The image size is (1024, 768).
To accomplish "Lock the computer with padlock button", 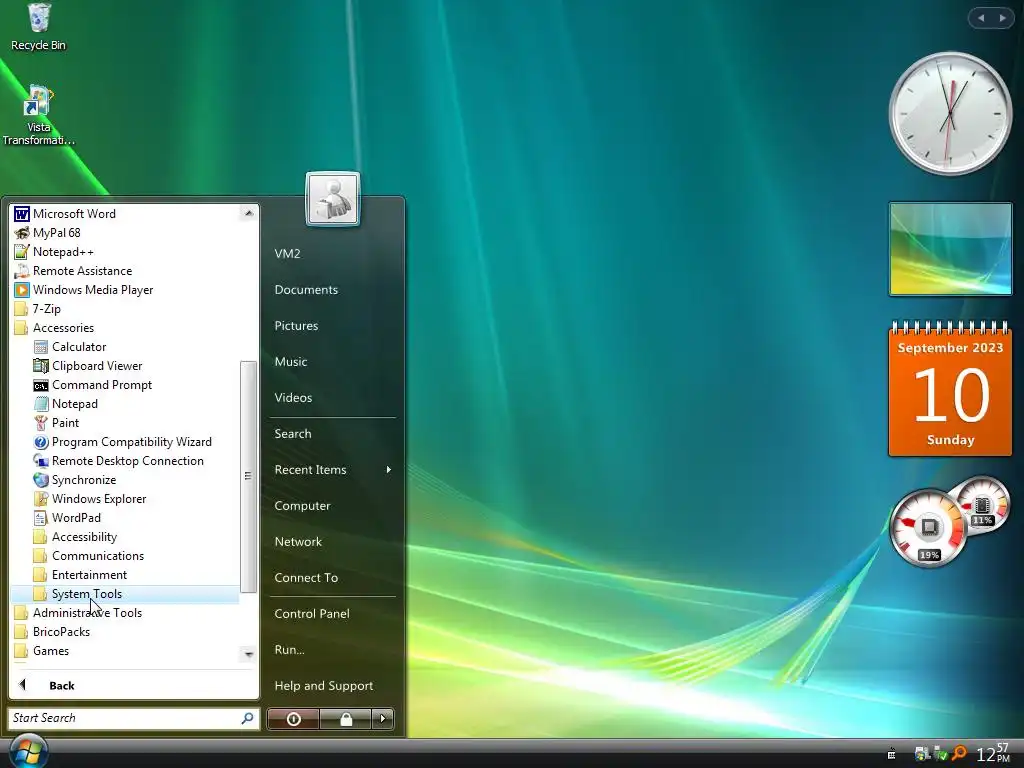I will pyautogui.click(x=345, y=719).
